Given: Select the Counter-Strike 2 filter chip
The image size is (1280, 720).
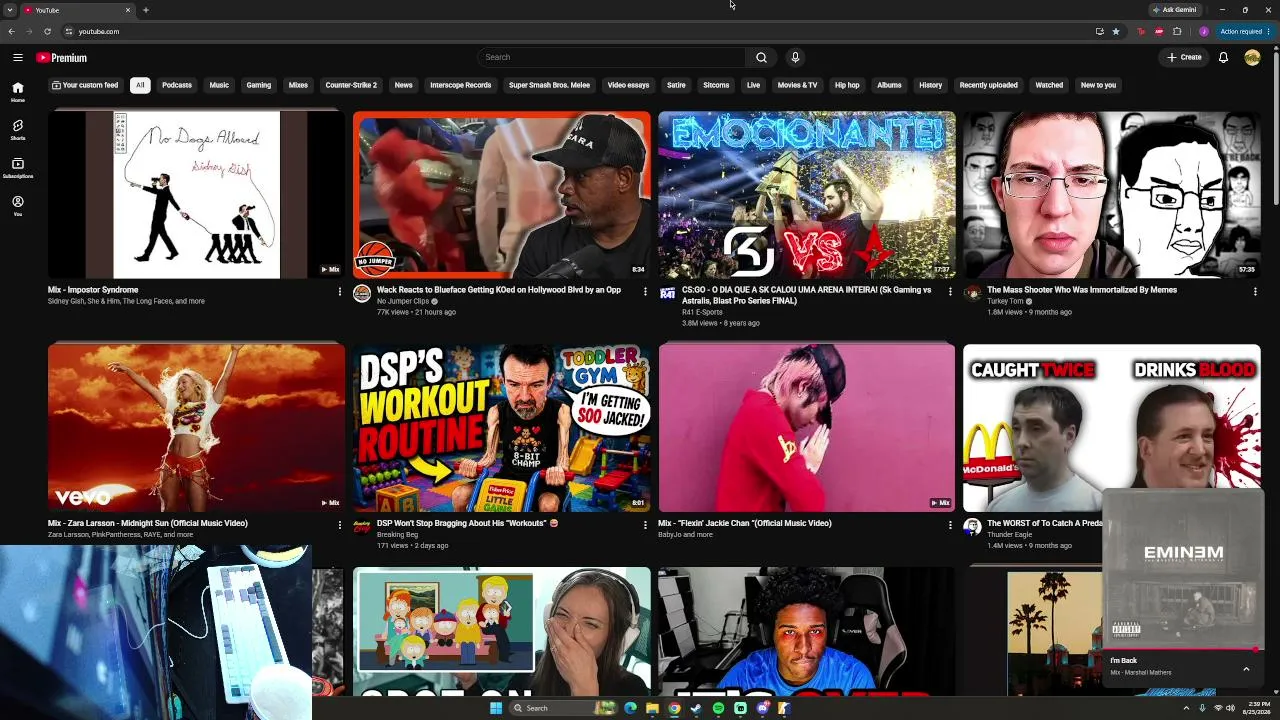Looking at the screenshot, I should click(x=351, y=85).
